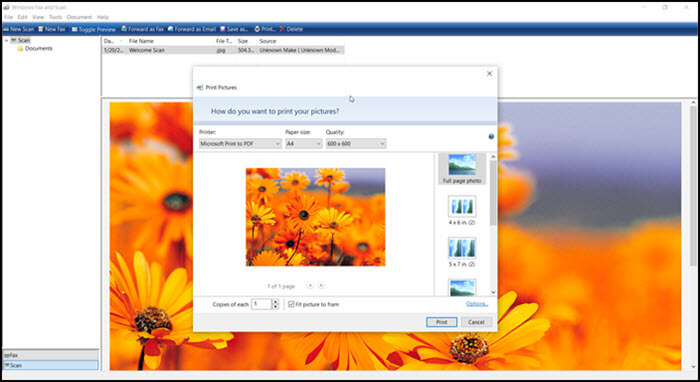Increase the copies count with up arrow

pos(275,302)
